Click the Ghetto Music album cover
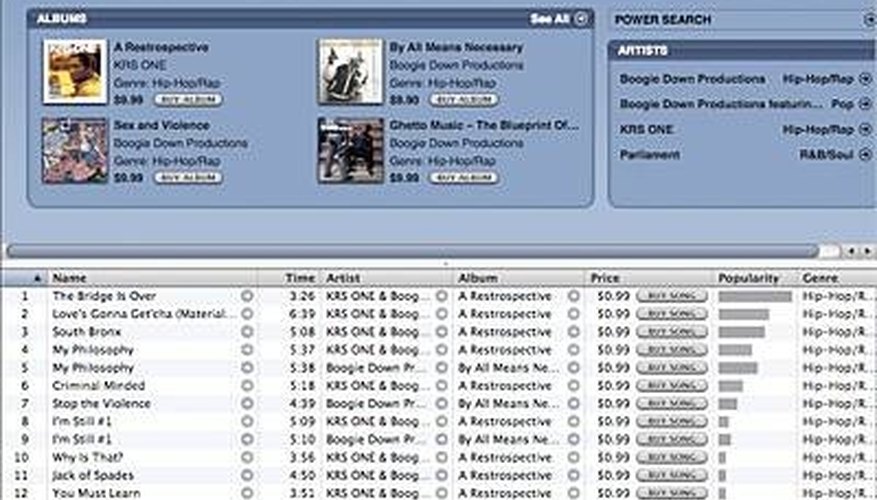The image size is (877, 500). click(351, 150)
